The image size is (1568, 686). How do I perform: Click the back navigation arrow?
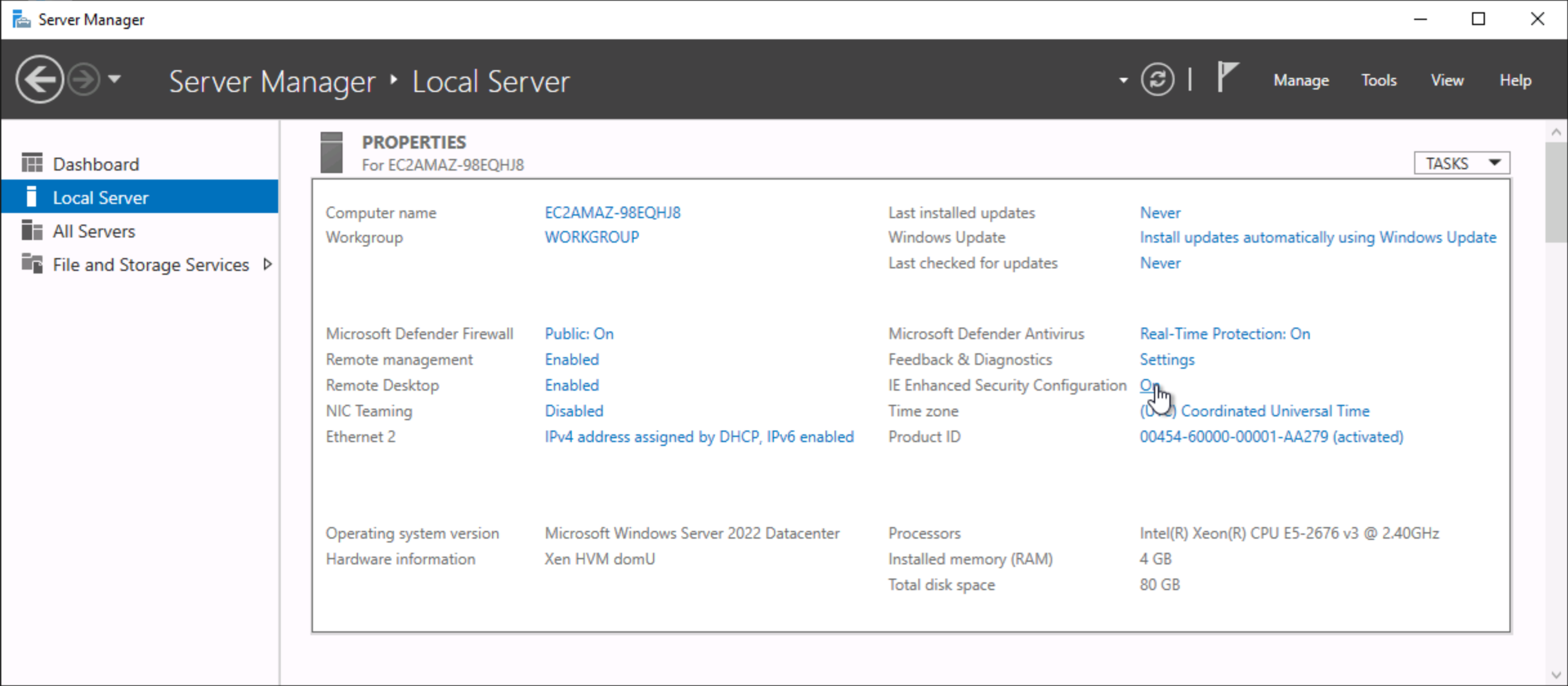pos(39,80)
